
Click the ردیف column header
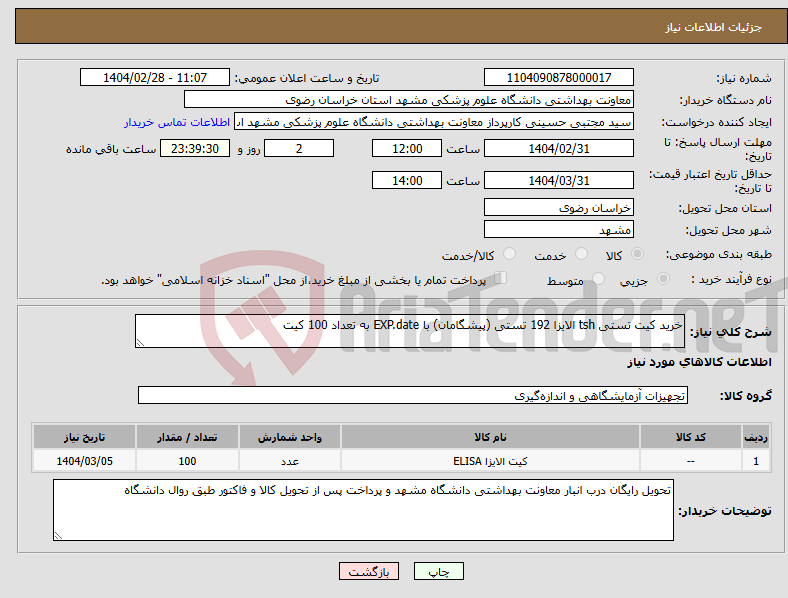click(756, 437)
